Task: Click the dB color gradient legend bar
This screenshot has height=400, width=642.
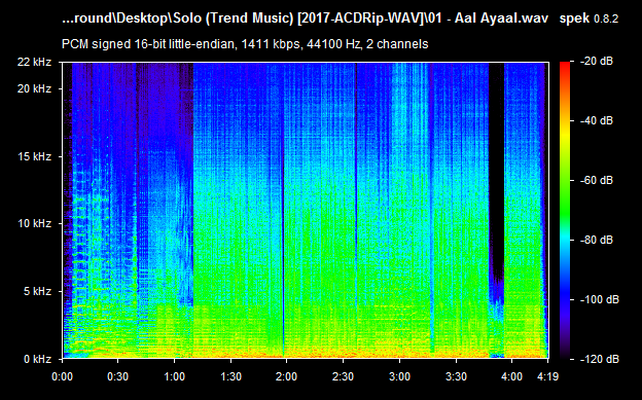Action: (565, 210)
